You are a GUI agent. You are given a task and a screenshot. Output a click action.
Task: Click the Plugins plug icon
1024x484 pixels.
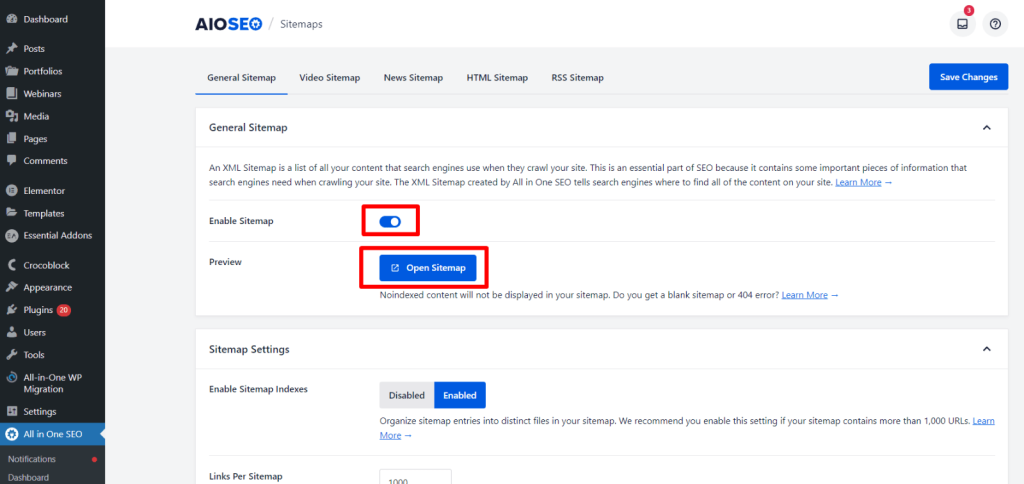pyautogui.click(x=11, y=310)
